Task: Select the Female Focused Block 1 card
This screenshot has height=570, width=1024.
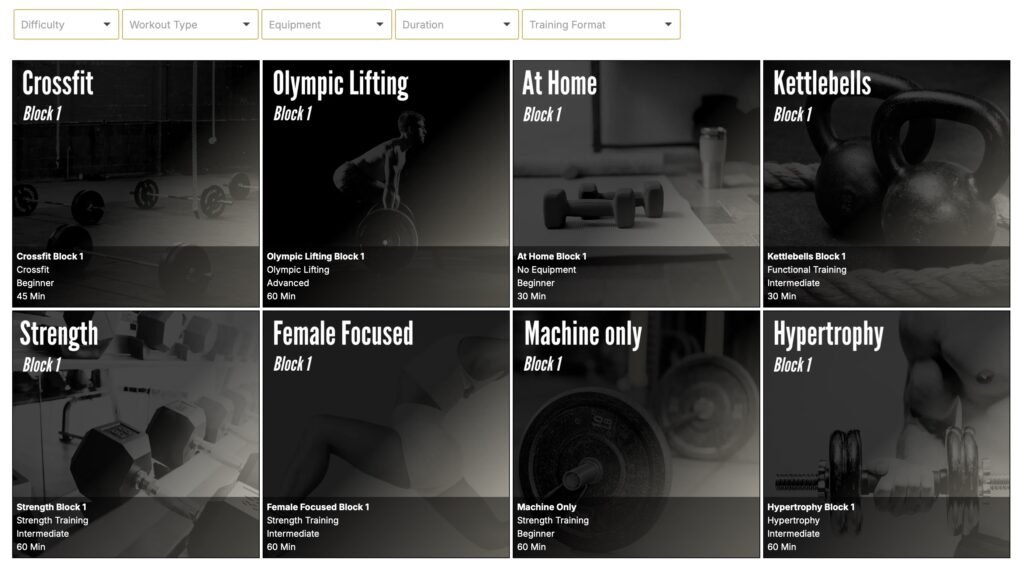Action: (386, 420)
